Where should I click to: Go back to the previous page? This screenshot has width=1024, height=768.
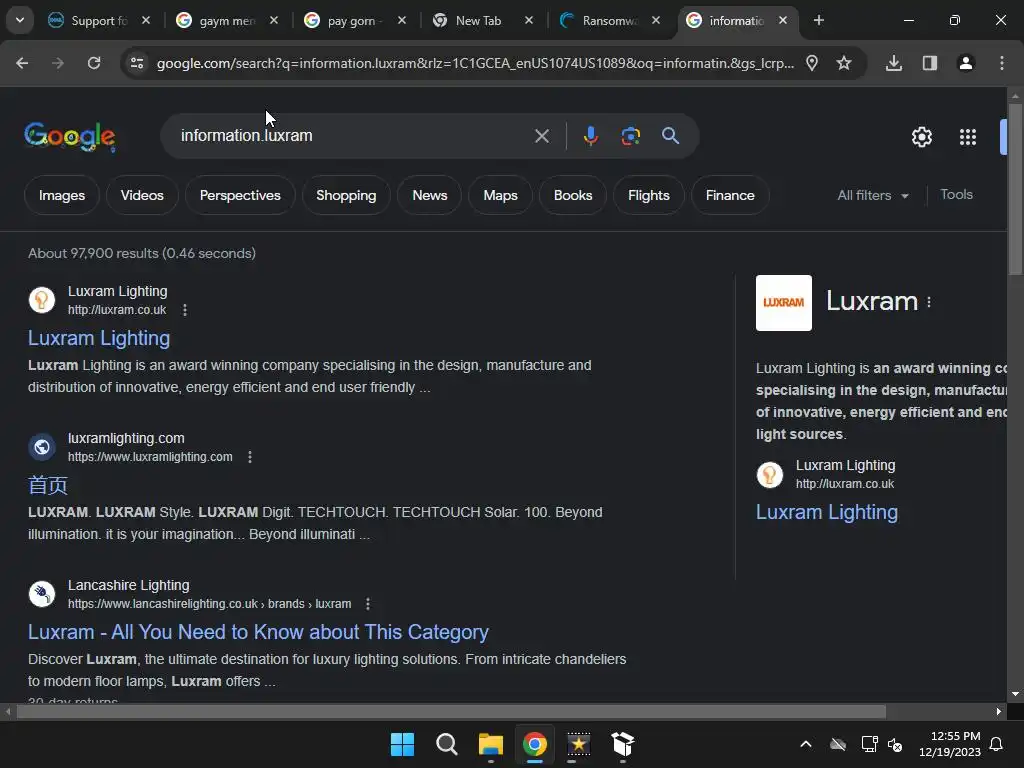[x=22, y=63]
